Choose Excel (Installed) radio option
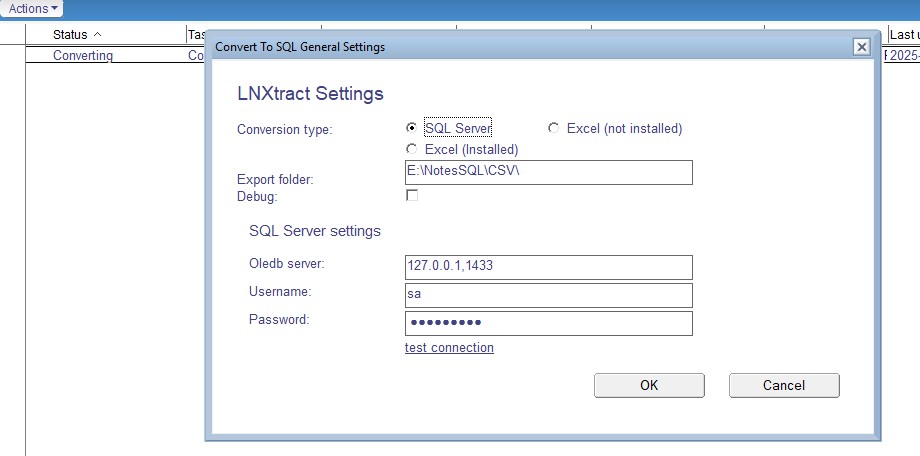 pos(412,149)
